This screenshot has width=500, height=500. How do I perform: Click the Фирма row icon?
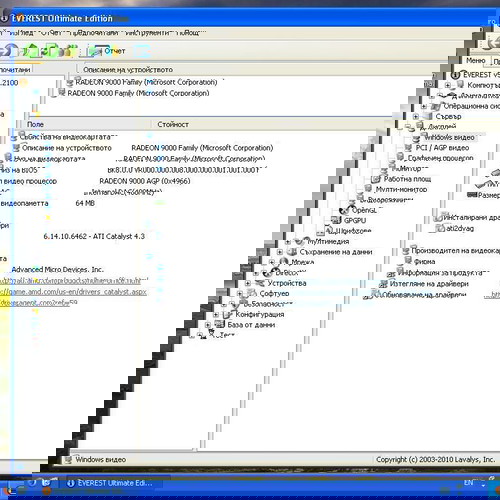[408, 261]
